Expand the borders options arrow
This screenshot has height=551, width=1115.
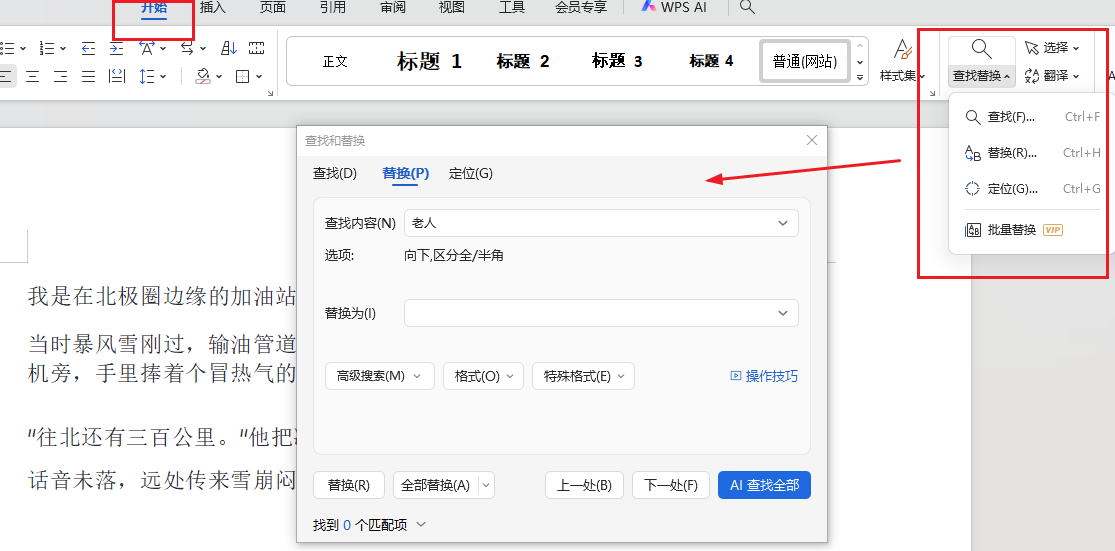[x=259, y=76]
